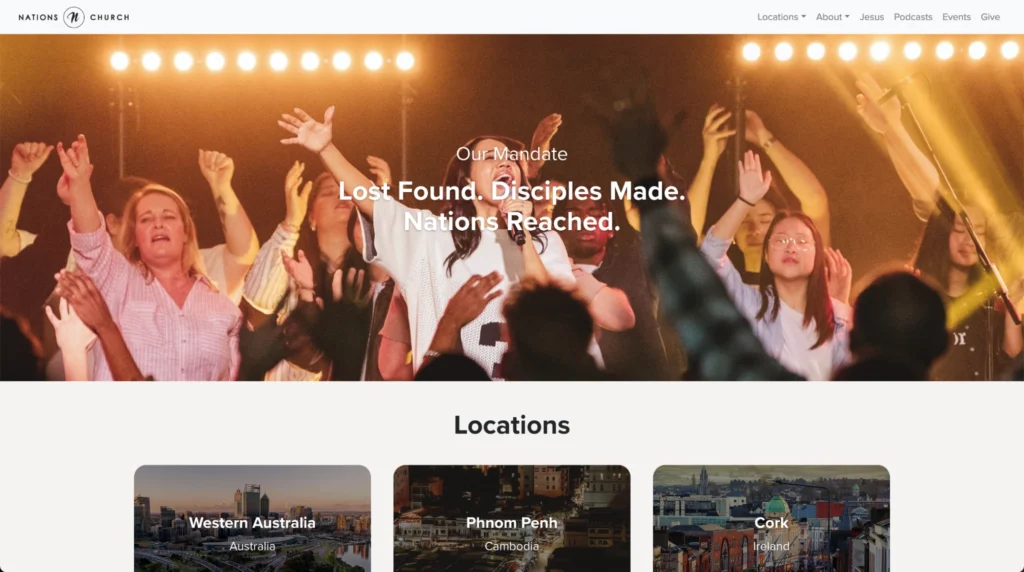The width and height of the screenshot is (1024, 572).
Task: Click the Australia country label
Action: (x=252, y=547)
